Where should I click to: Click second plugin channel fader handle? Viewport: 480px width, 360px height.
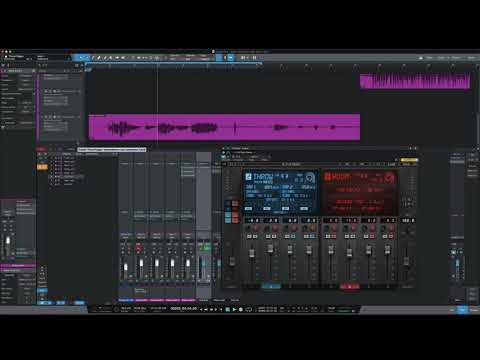pos(271,248)
